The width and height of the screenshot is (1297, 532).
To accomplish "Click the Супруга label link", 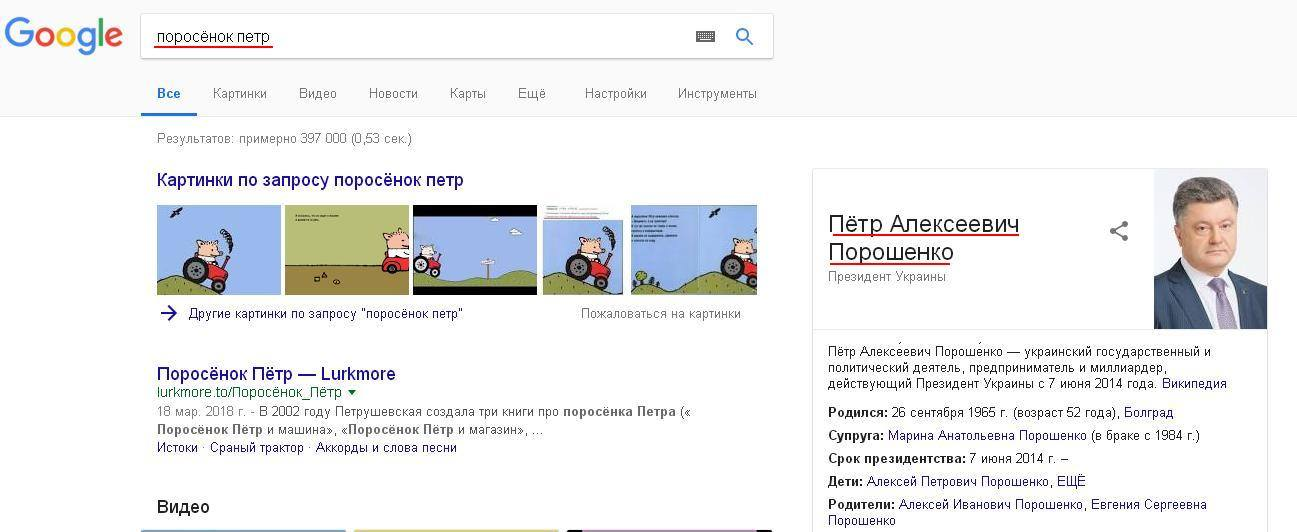I will tap(856, 435).
